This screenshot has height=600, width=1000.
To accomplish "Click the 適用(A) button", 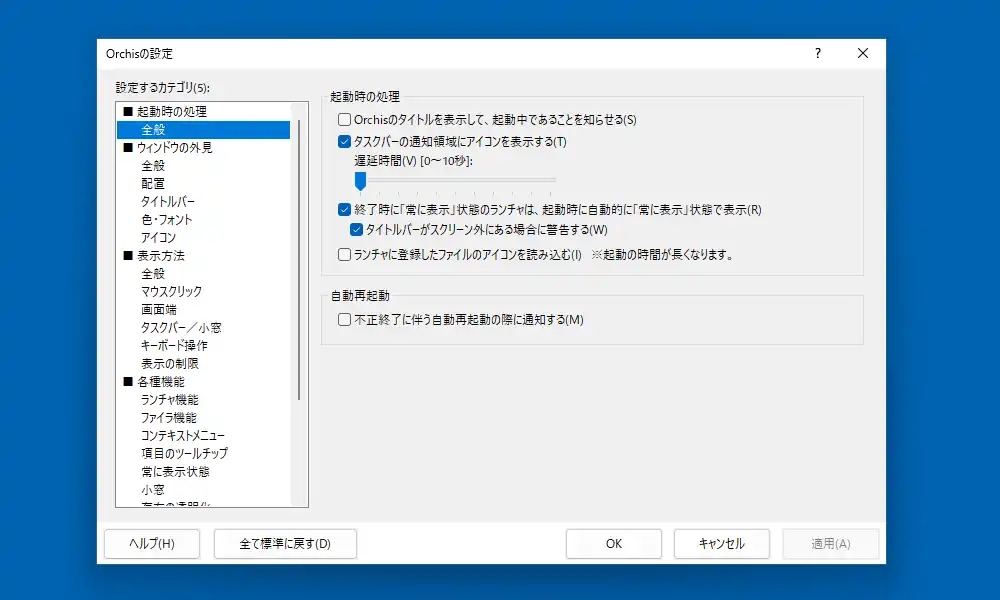I will point(830,544).
